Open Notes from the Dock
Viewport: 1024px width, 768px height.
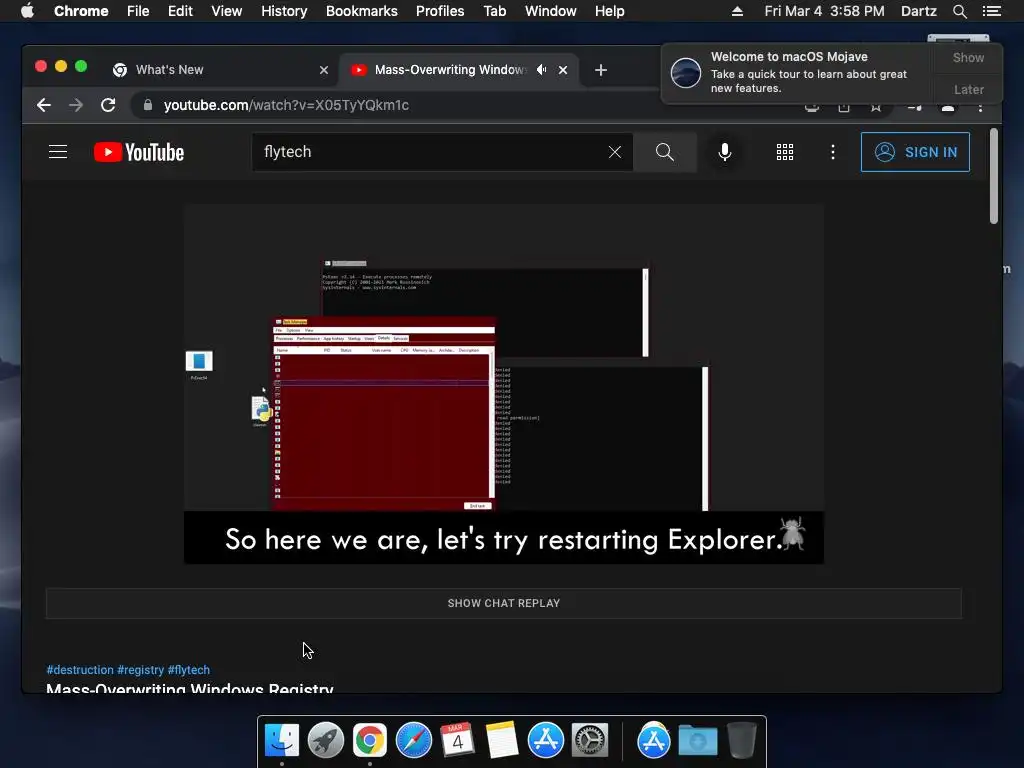(502, 740)
